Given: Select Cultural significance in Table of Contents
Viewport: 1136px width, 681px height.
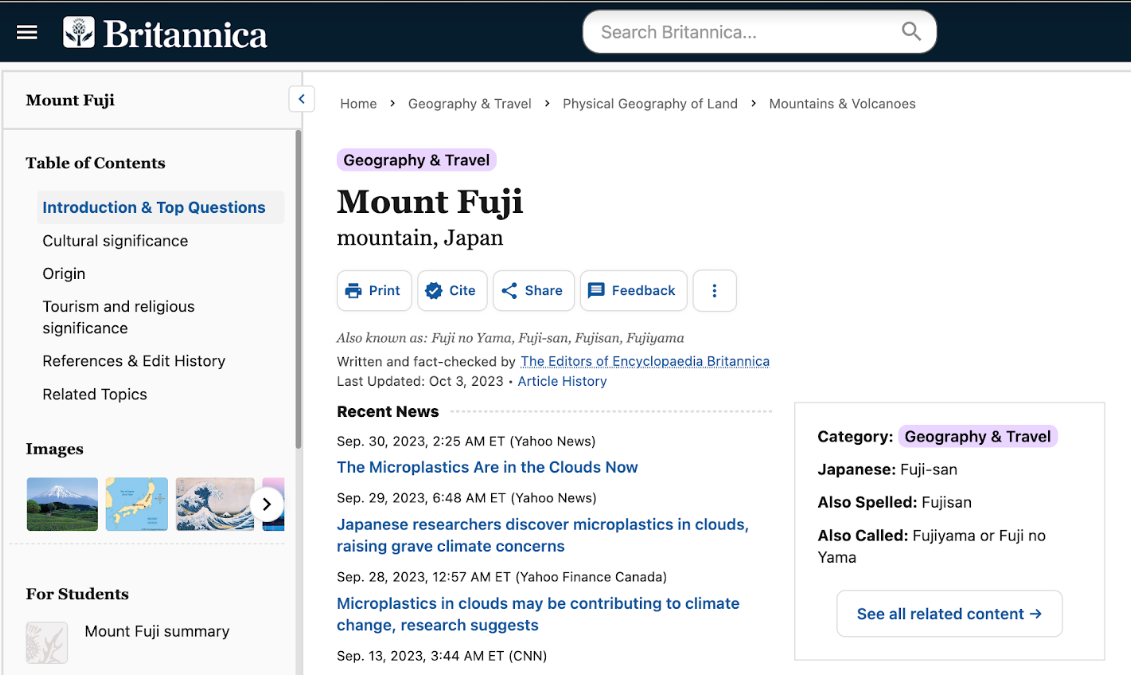Looking at the screenshot, I should coord(115,241).
